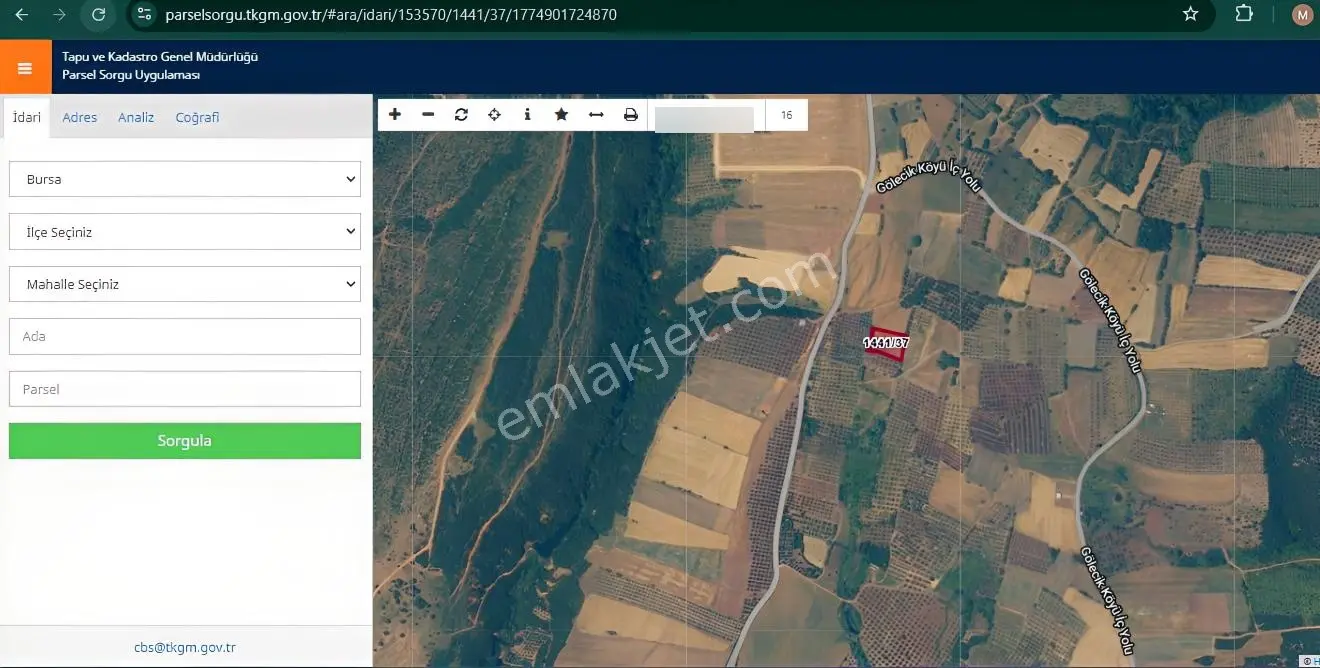Open the Mahalle Seçiniz dropdown
Screen dimensions: 1320x668
point(185,284)
